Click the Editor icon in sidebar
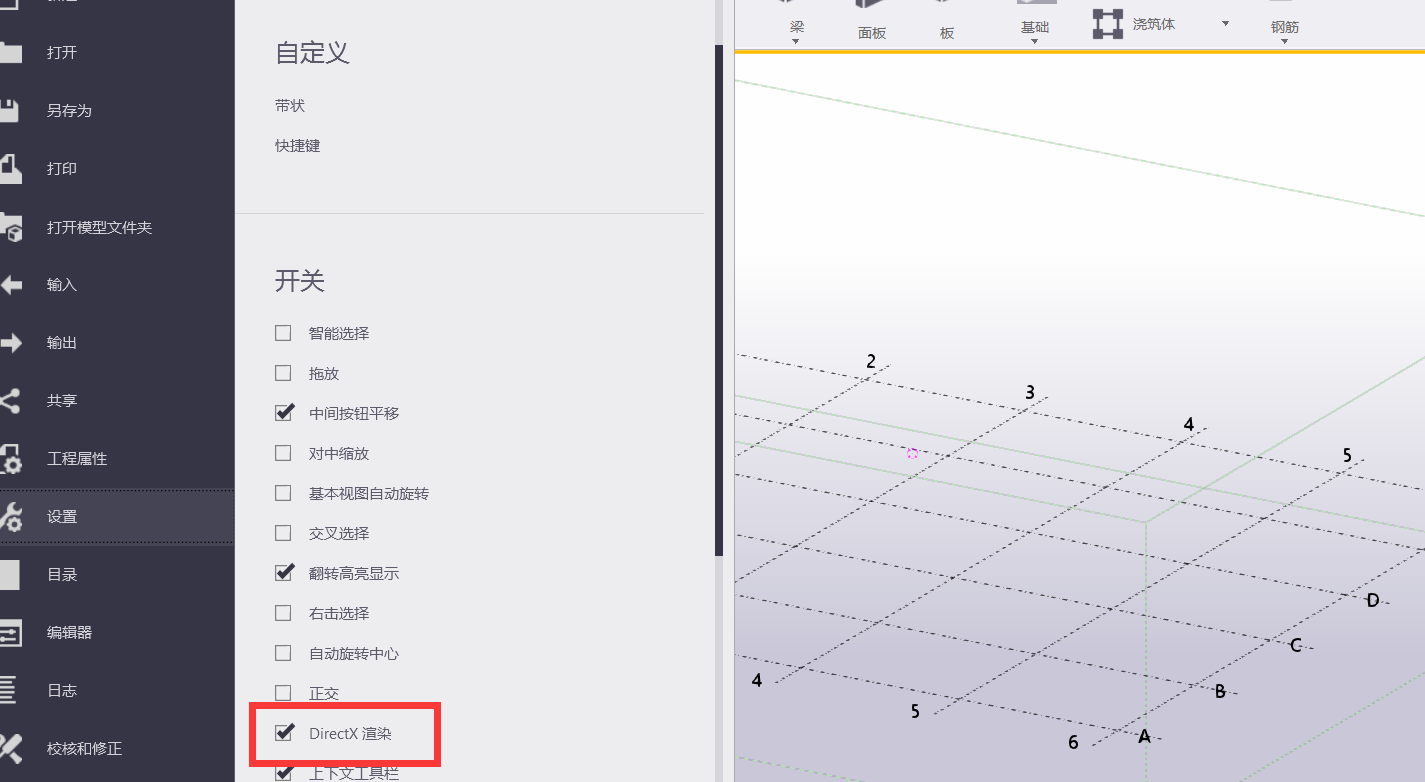The height and width of the screenshot is (782, 1425). tap(10, 633)
